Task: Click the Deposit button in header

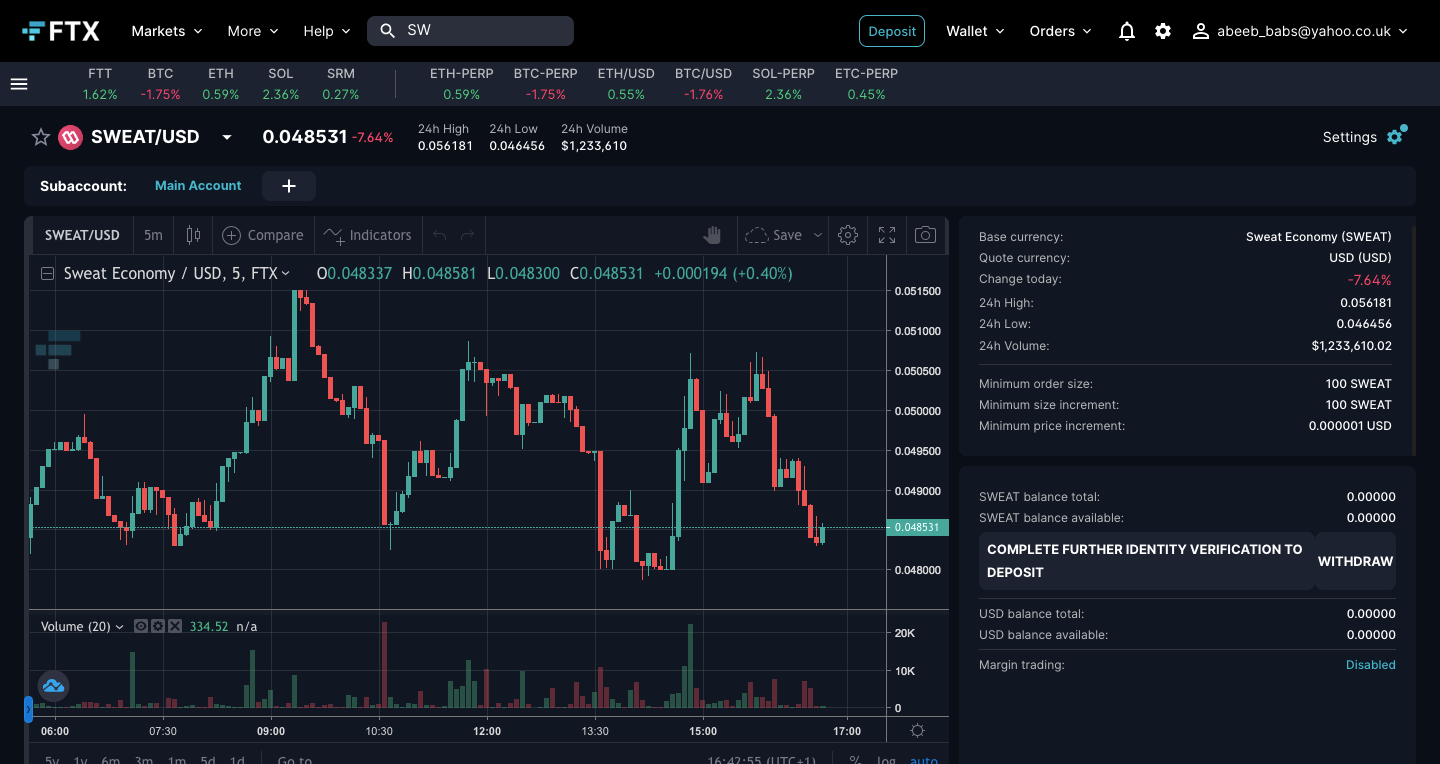Action: click(x=892, y=31)
